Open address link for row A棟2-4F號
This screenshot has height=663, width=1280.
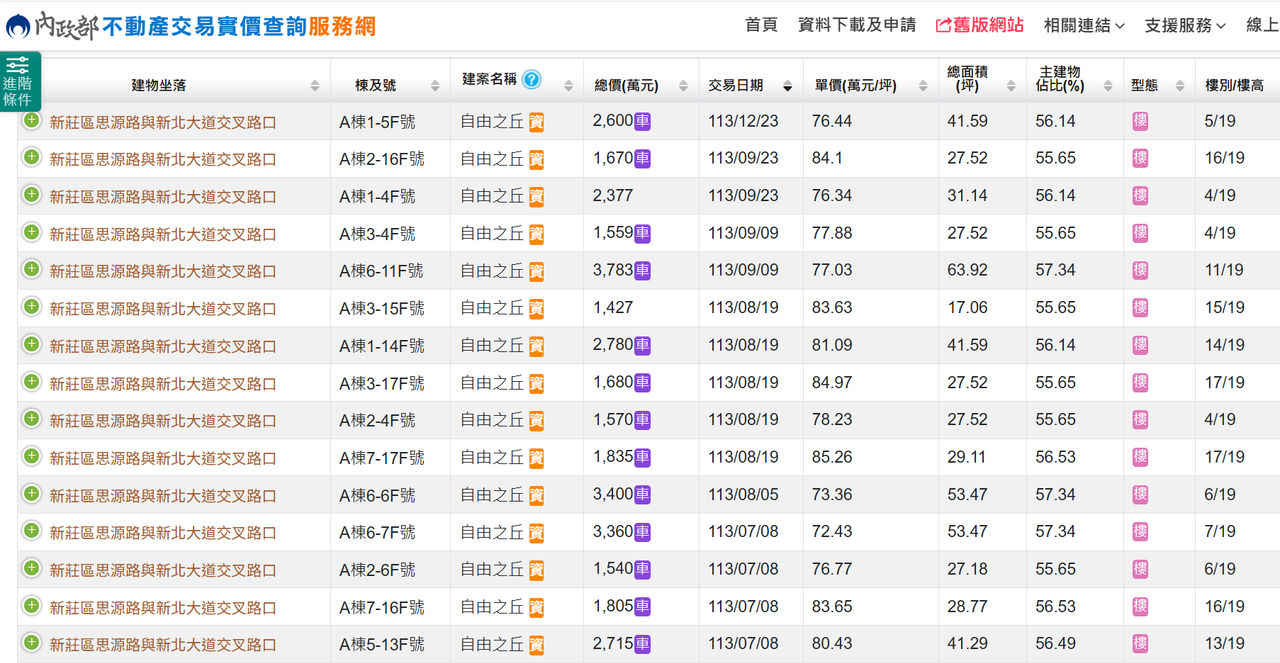click(163, 421)
